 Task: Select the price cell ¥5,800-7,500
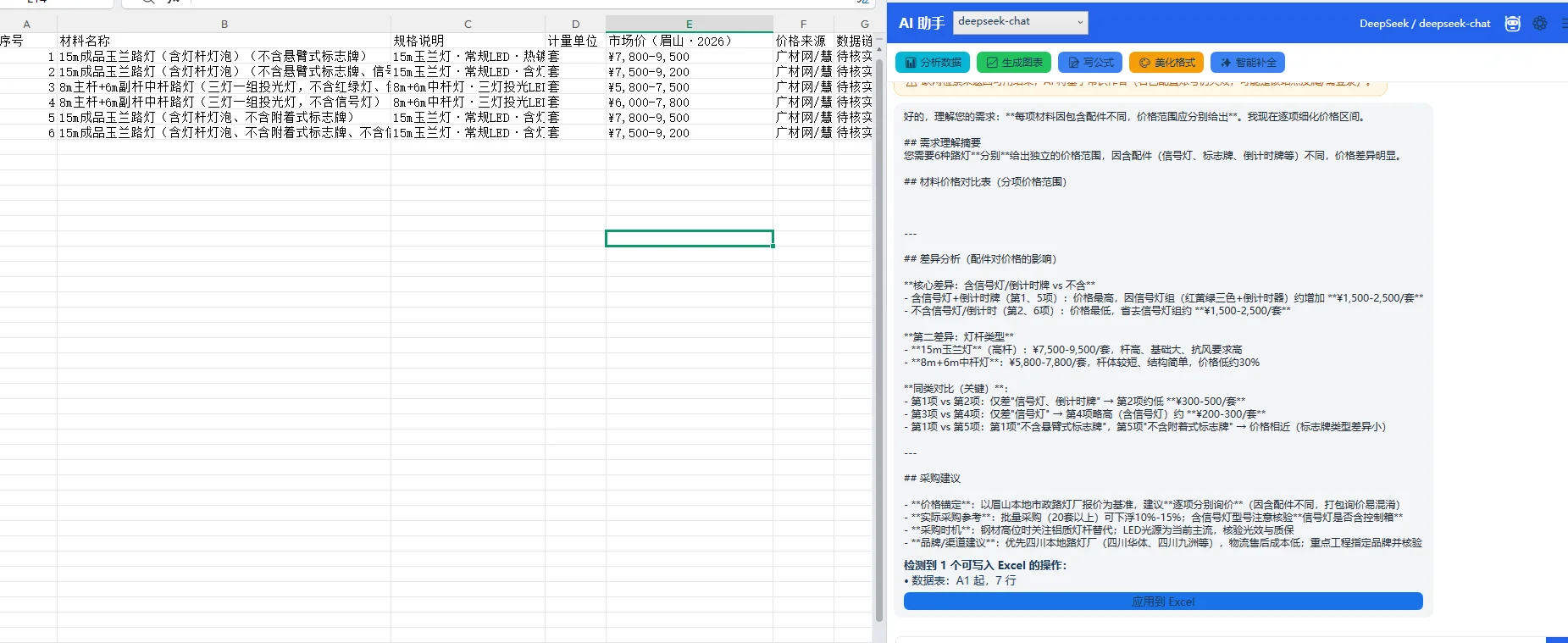click(690, 87)
